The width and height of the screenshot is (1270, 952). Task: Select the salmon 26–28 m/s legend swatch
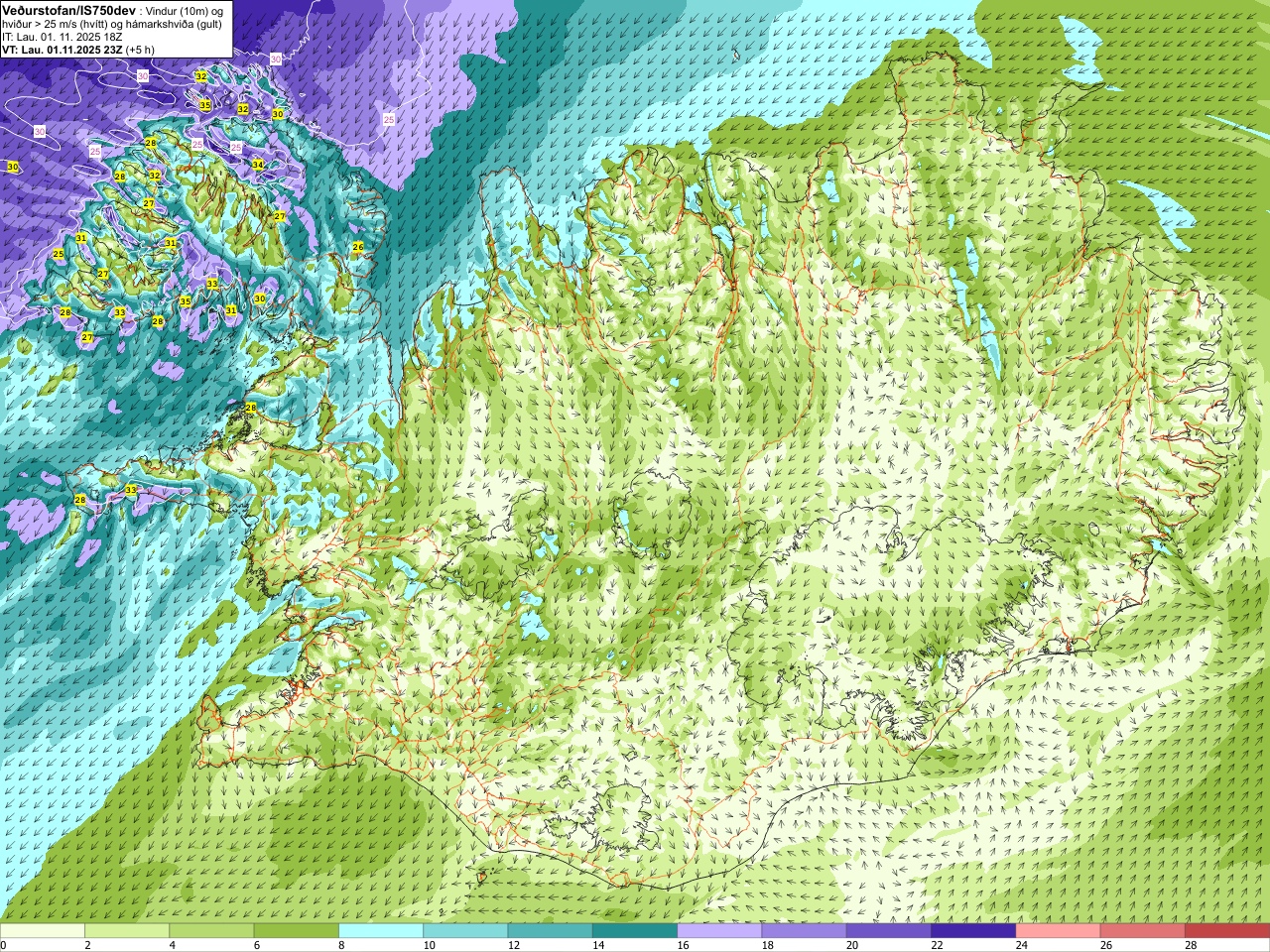point(1143,931)
